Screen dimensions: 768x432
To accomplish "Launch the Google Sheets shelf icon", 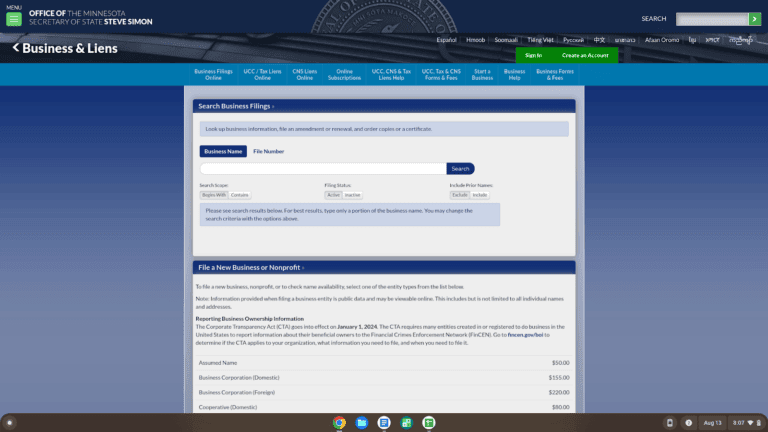I will [x=428, y=423].
